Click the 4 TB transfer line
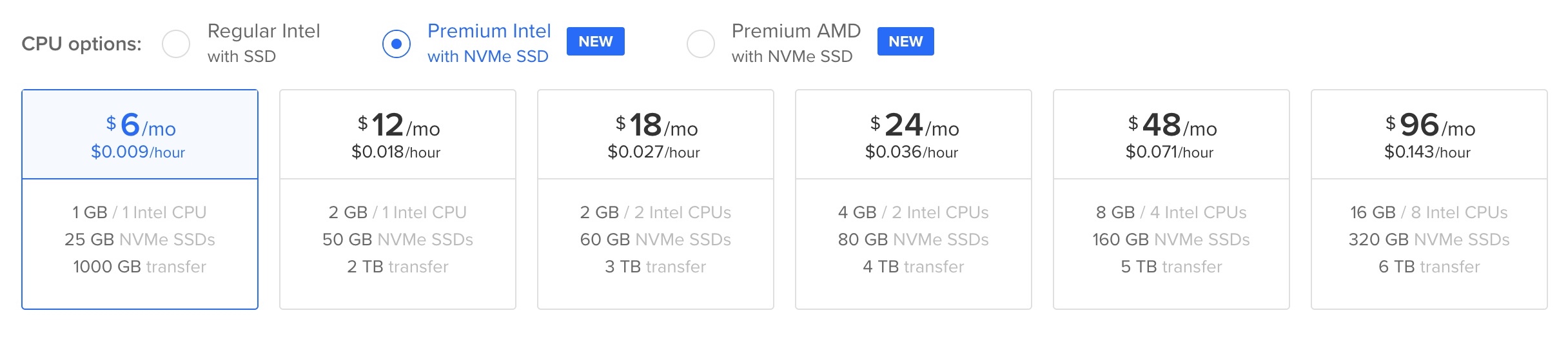The width and height of the screenshot is (1568, 346). pyautogui.click(x=914, y=267)
